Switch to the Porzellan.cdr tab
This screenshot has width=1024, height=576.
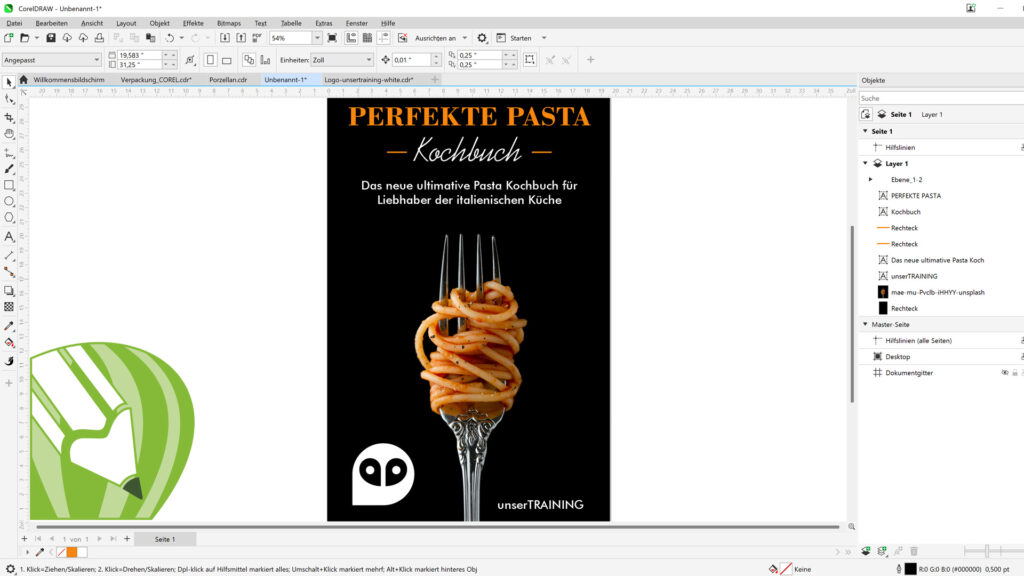(228, 80)
